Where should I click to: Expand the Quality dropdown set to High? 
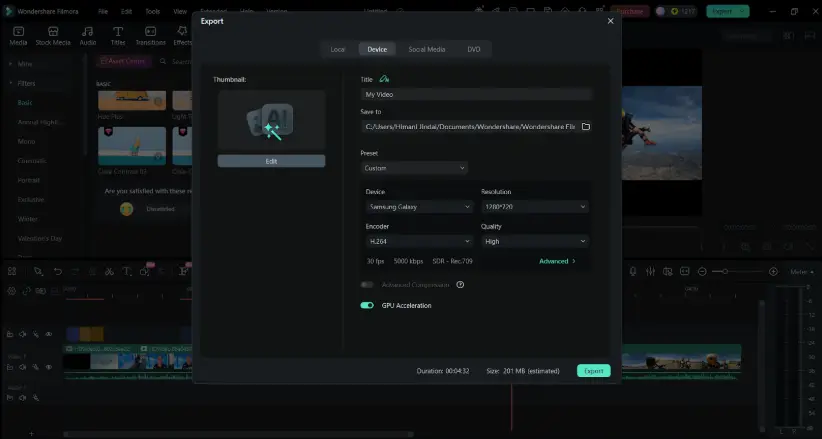pos(534,241)
